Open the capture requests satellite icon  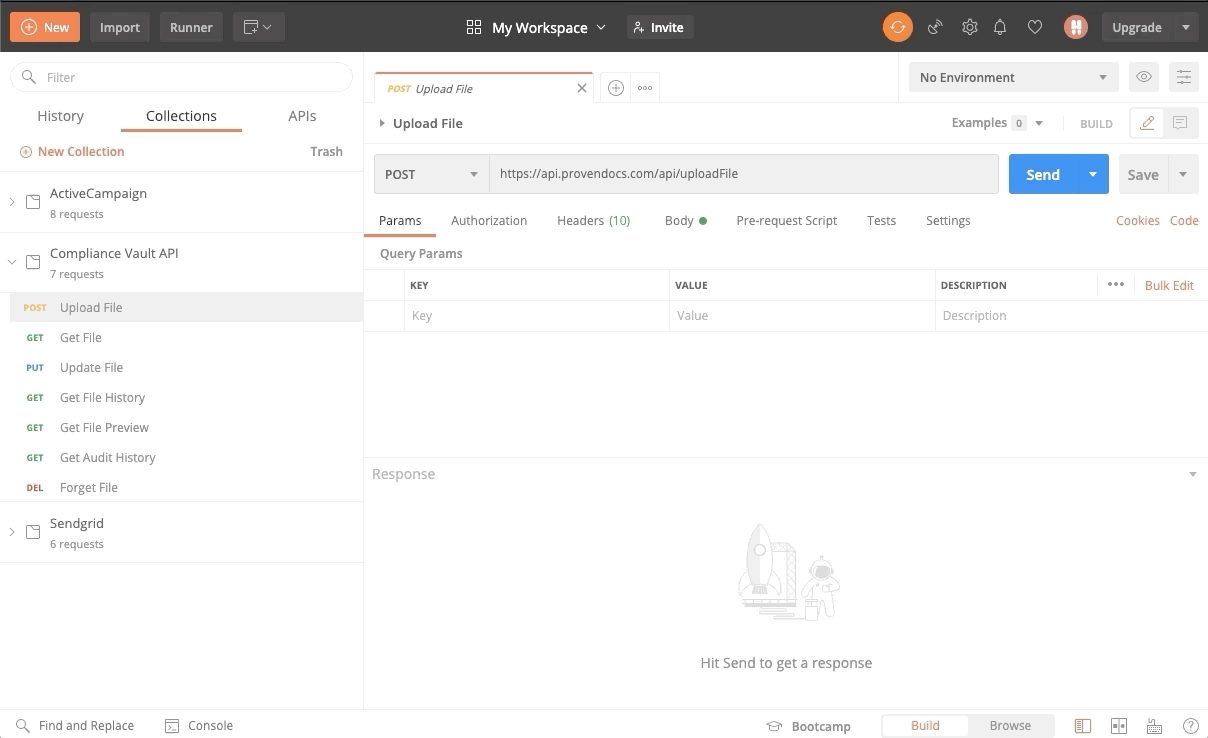(935, 27)
